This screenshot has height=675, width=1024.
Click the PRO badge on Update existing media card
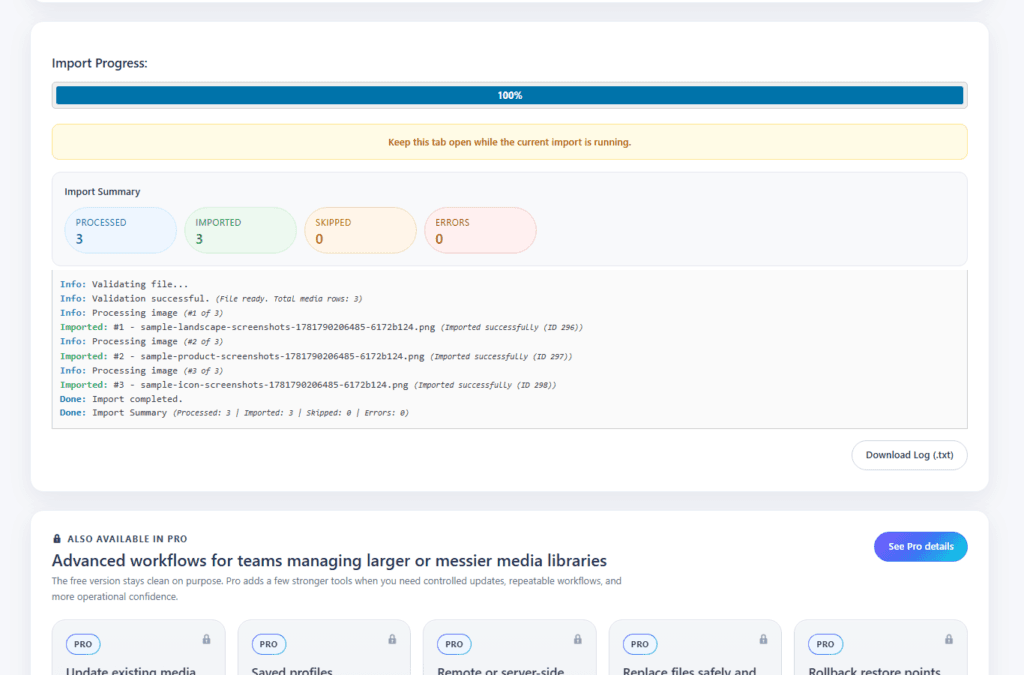click(83, 644)
